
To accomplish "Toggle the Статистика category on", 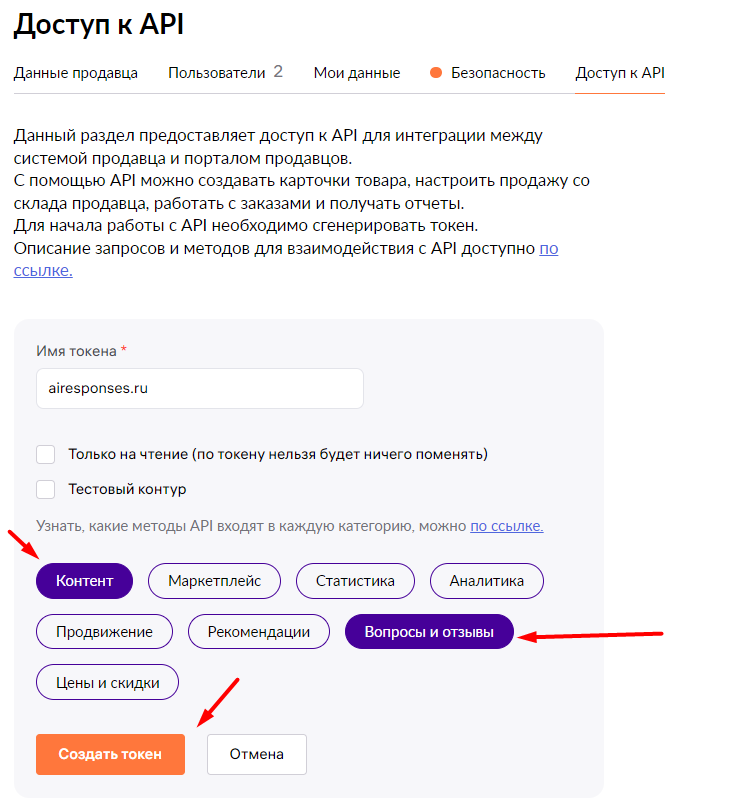I will (x=355, y=581).
